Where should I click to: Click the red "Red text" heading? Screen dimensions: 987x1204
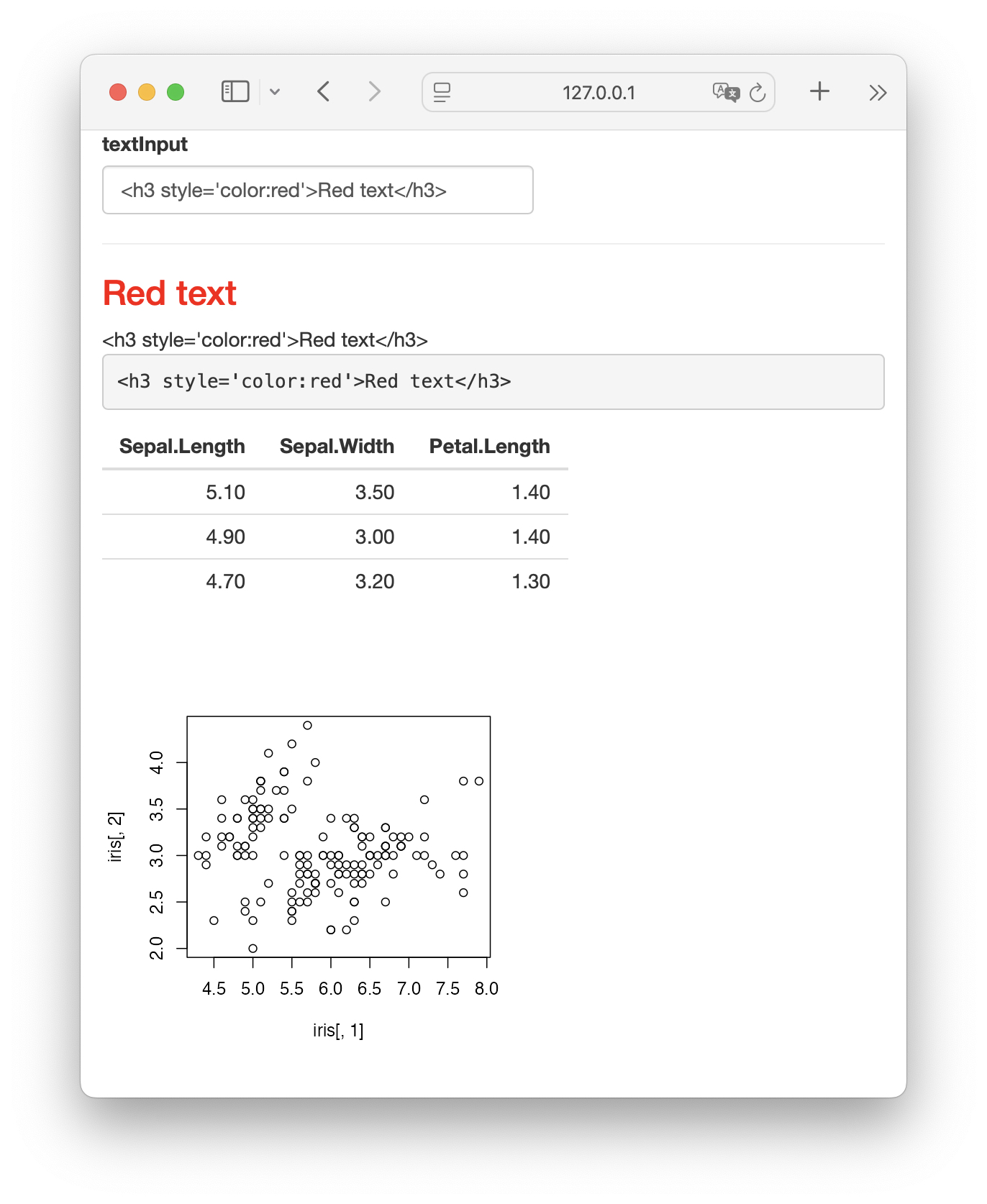pyautogui.click(x=170, y=293)
